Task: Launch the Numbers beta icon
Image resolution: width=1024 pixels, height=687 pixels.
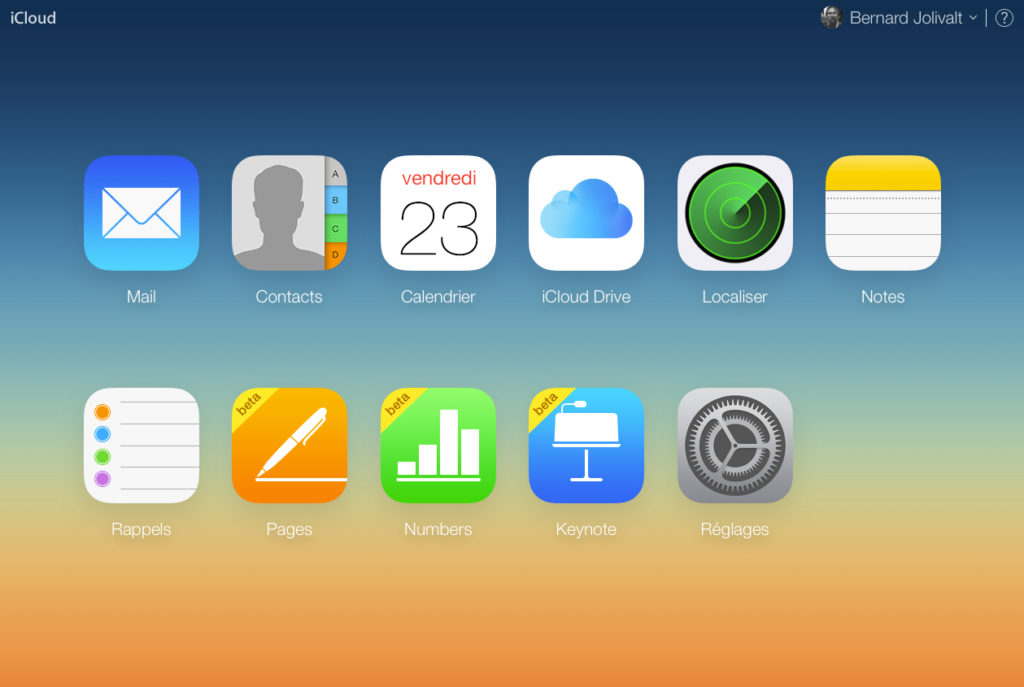Action: tap(438, 445)
